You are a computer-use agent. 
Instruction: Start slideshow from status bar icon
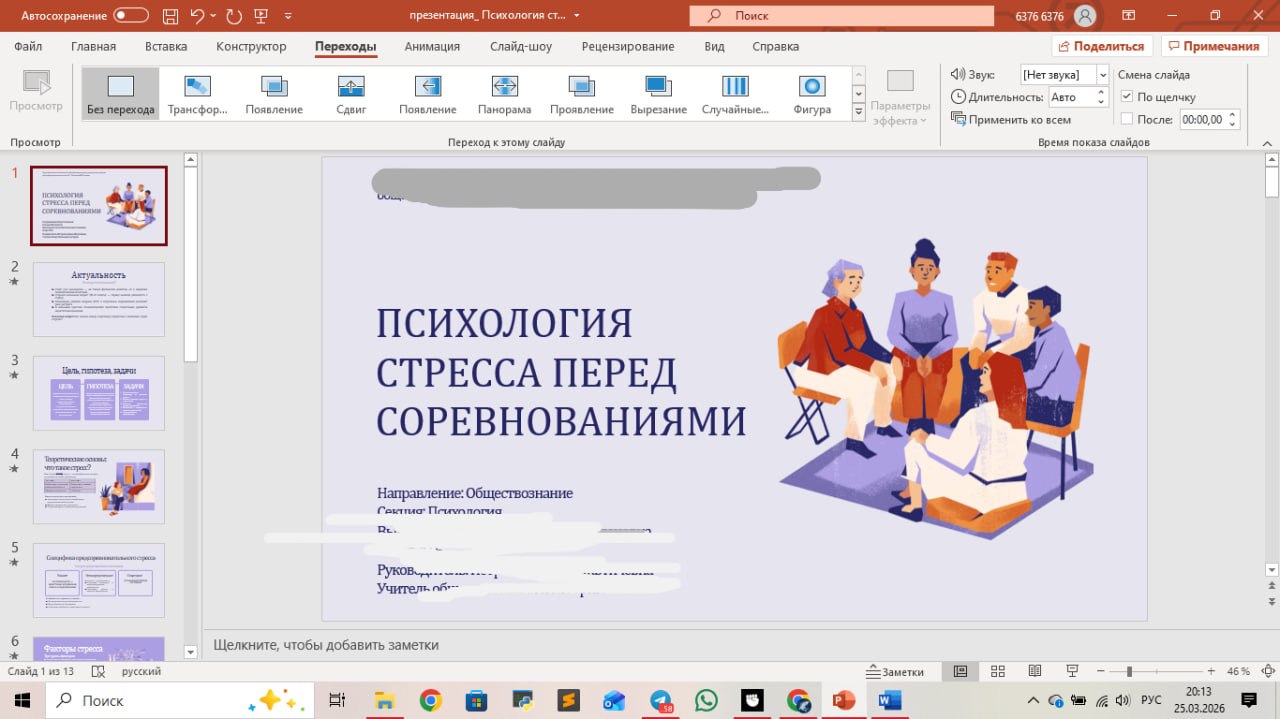tap(1072, 671)
